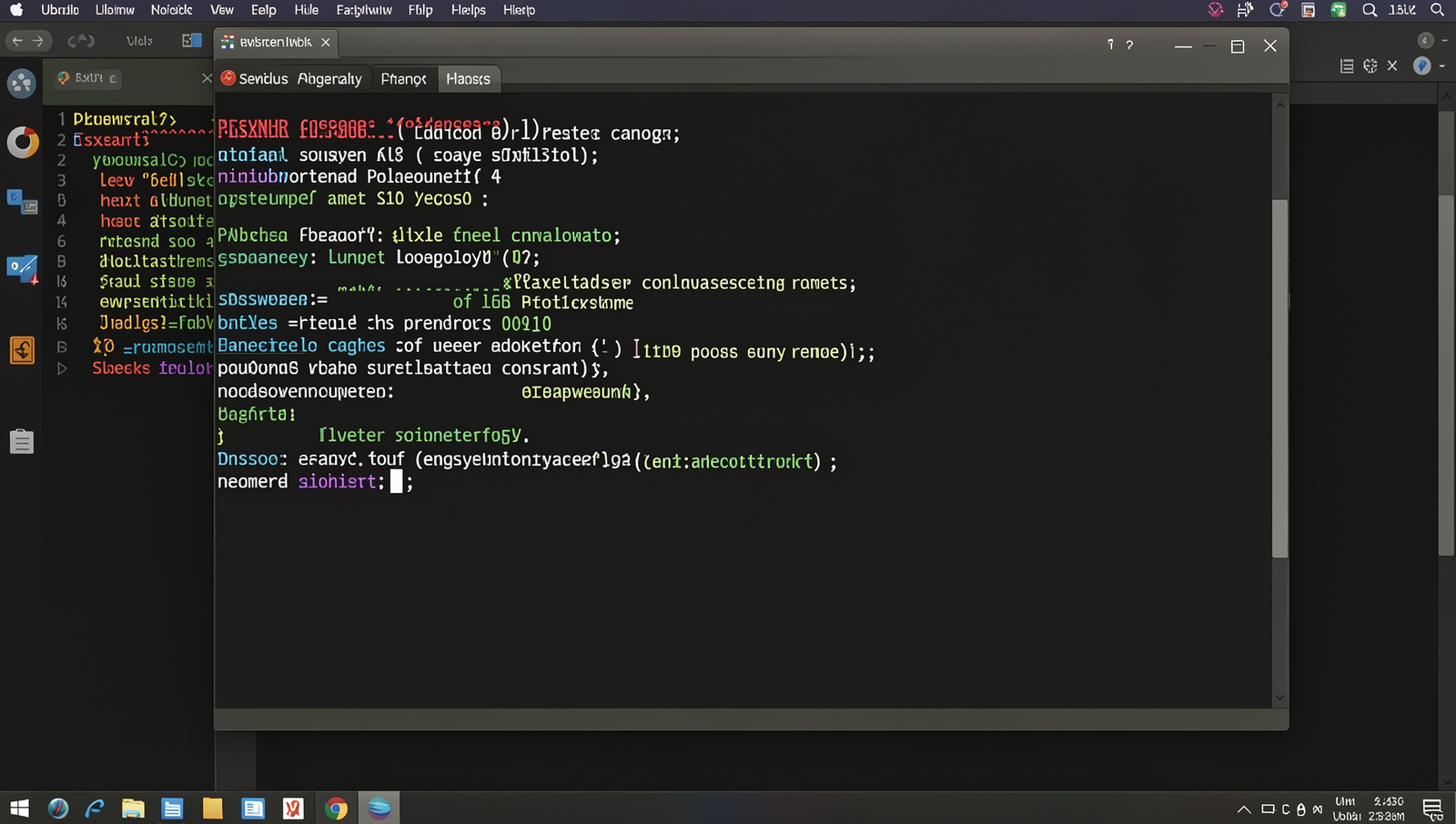This screenshot has width=1456, height=824.
Task: Click the list lines icon in the right panel
Action: 1347,66
